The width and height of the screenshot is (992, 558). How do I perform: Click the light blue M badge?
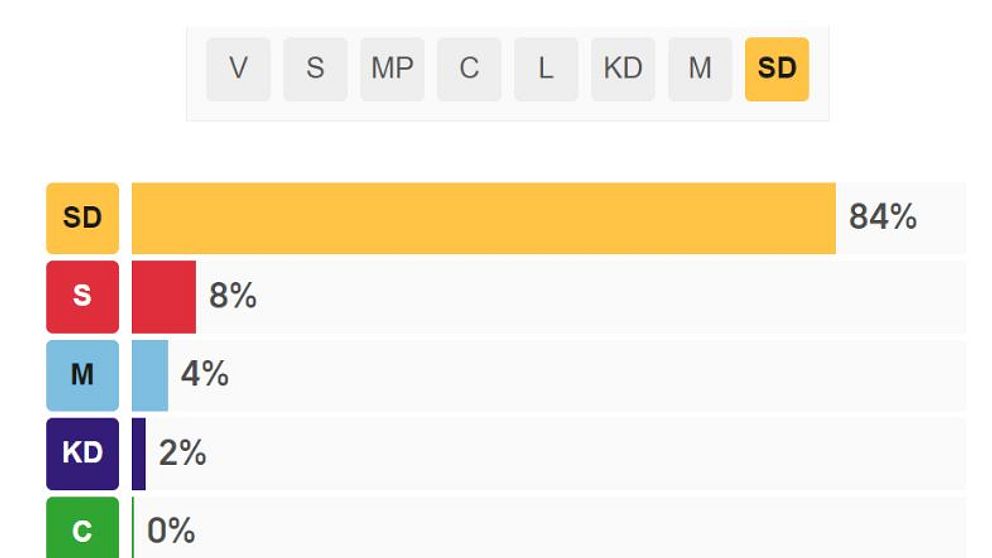[x=82, y=375]
